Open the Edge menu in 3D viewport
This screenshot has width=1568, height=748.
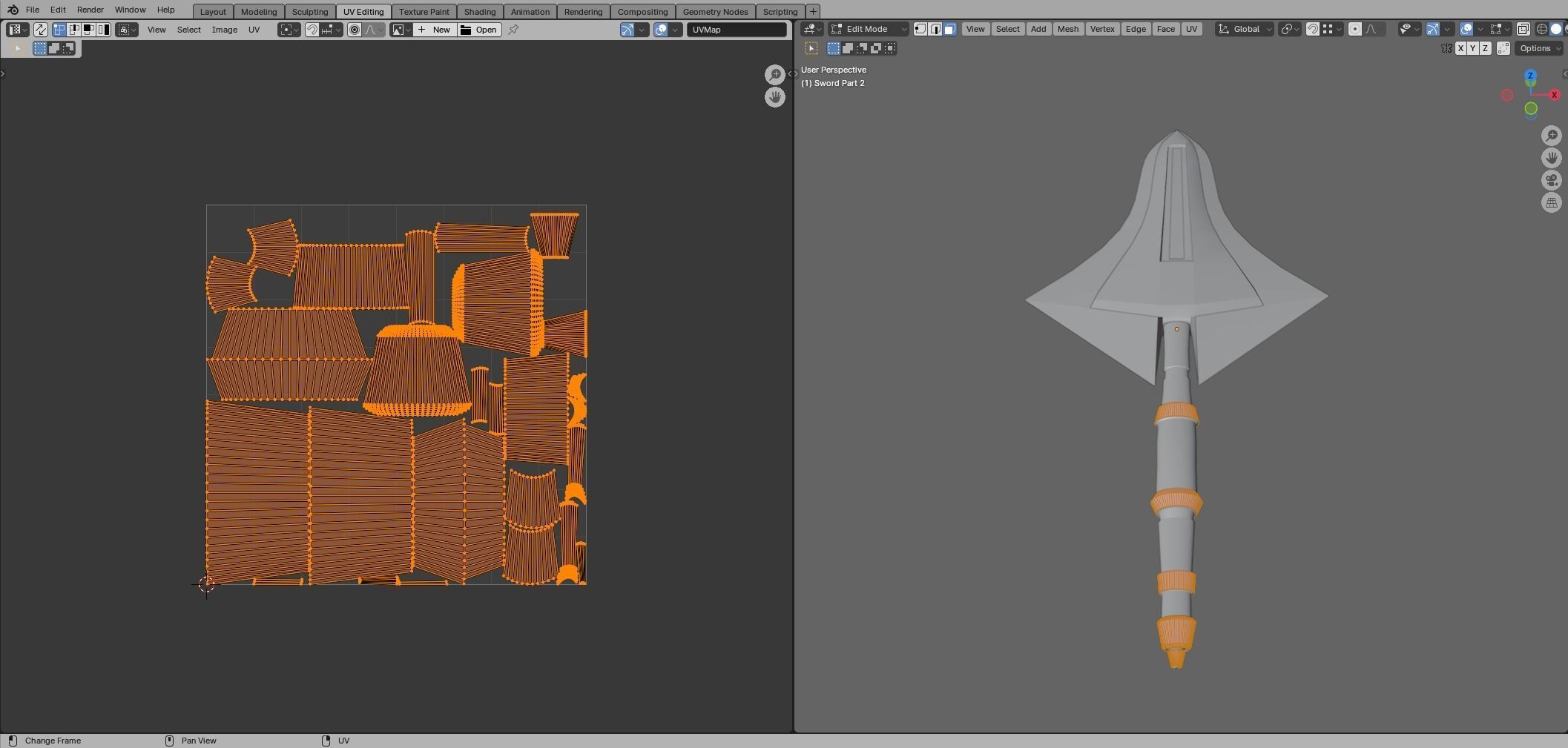click(1135, 29)
